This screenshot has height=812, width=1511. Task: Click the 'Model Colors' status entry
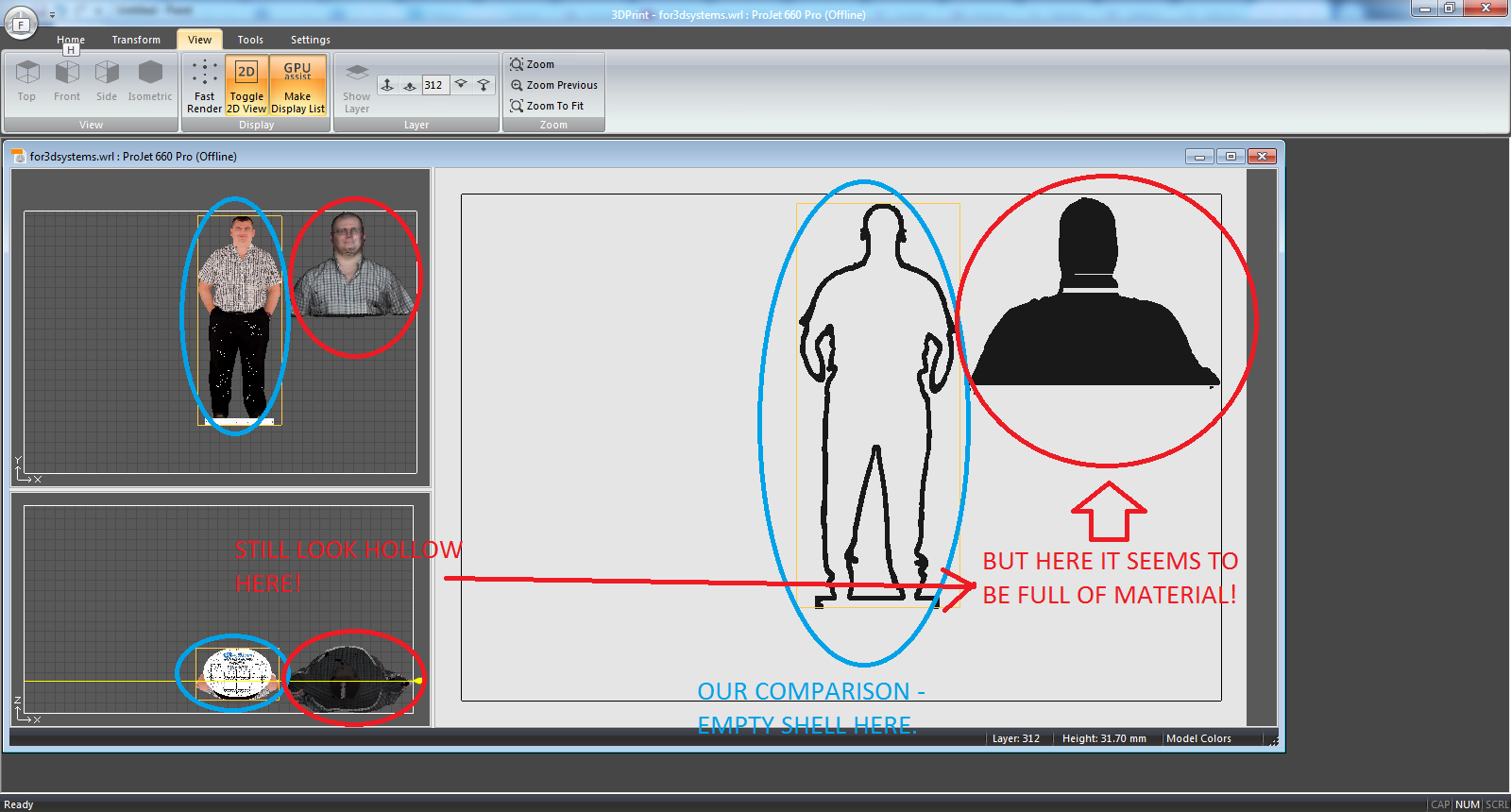pyautogui.click(x=1198, y=738)
